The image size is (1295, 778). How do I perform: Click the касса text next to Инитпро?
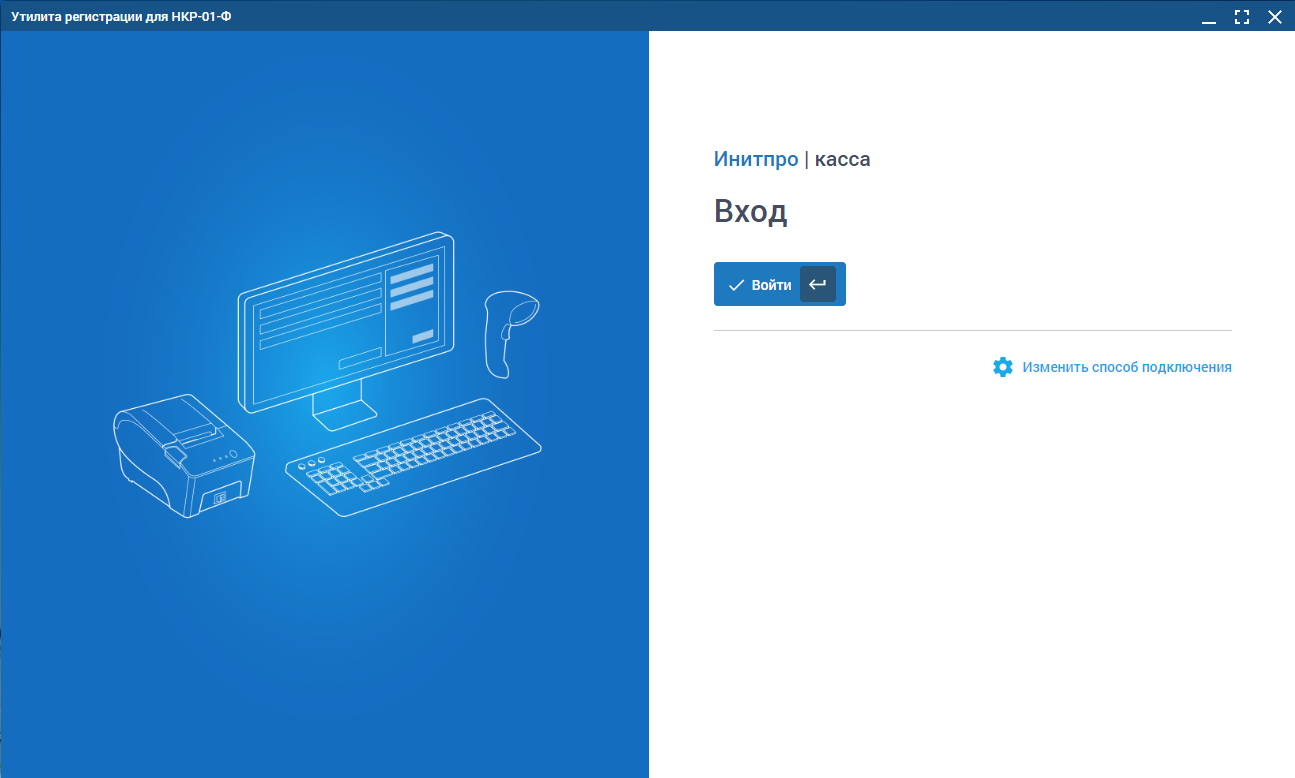pos(842,159)
